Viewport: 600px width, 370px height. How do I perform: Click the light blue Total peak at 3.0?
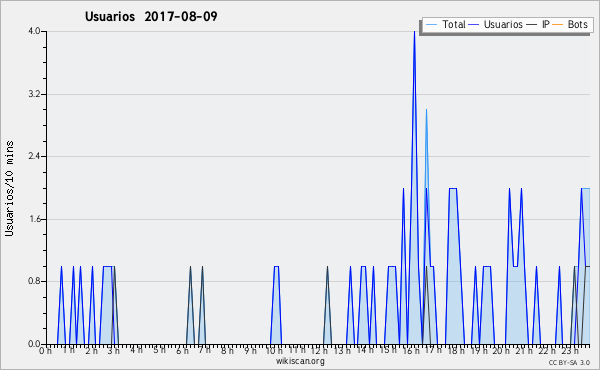426,110
